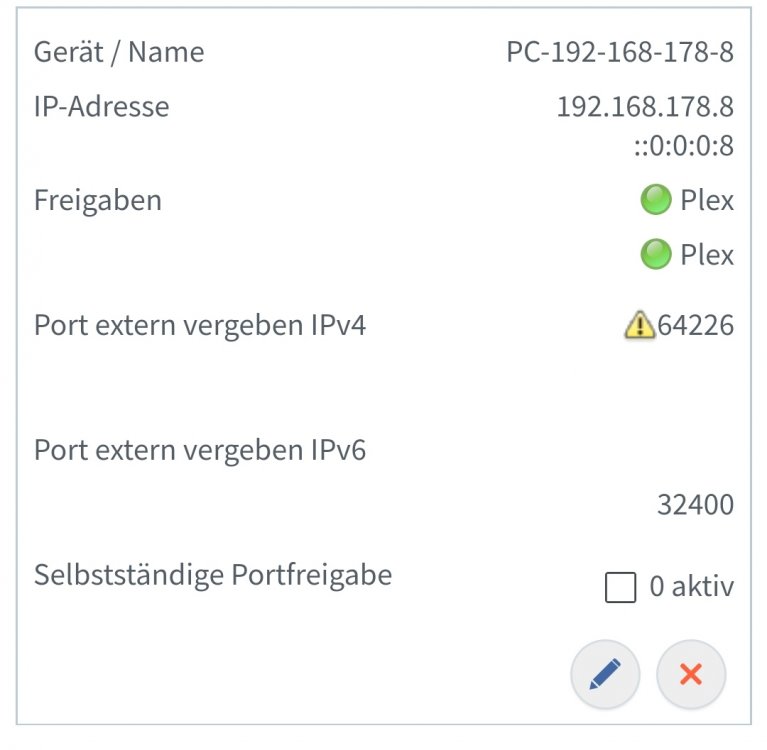767x750 pixels.
Task: Click the 'IP-Adresse' label
Action: (x=102, y=107)
